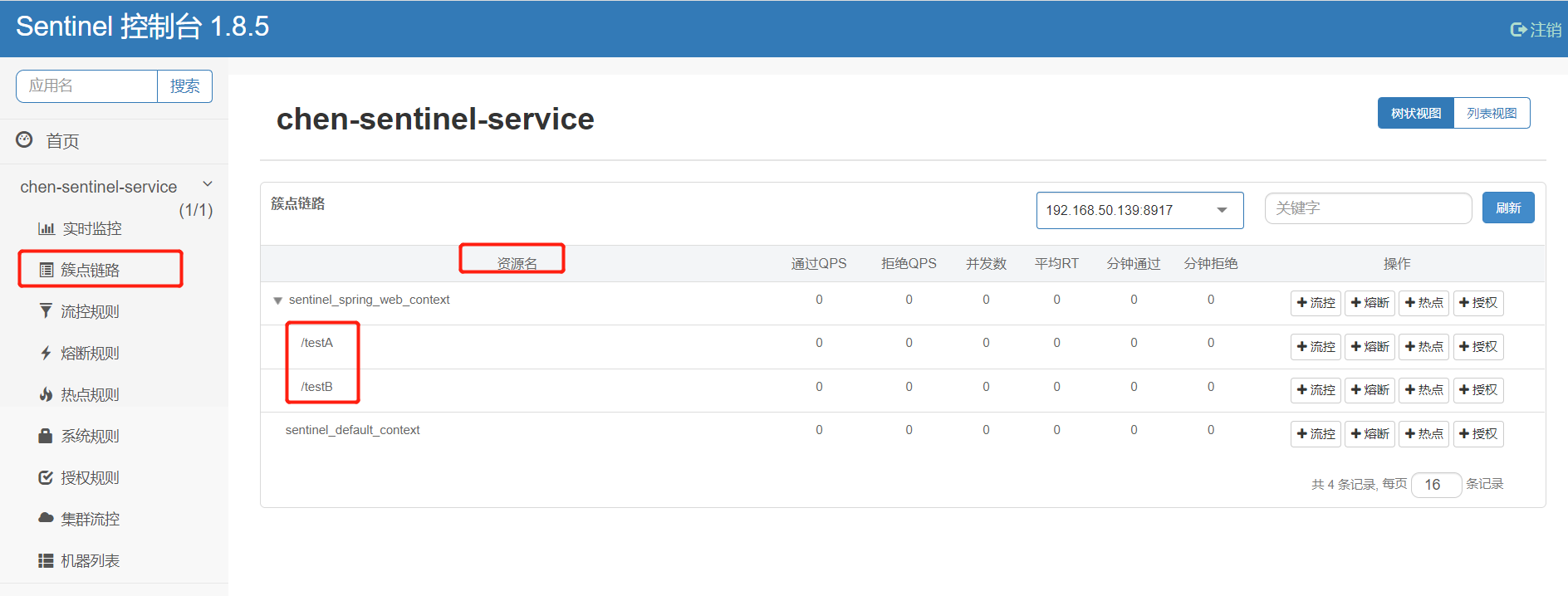Add 热点 rule for /testB
The height and width of the screenshot is (596, 1568).
click(1423, 390)
